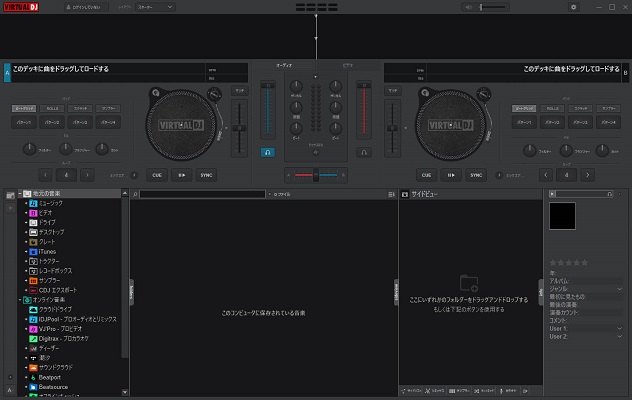Click the CUE button on deck B

click(x=426, y=175)
